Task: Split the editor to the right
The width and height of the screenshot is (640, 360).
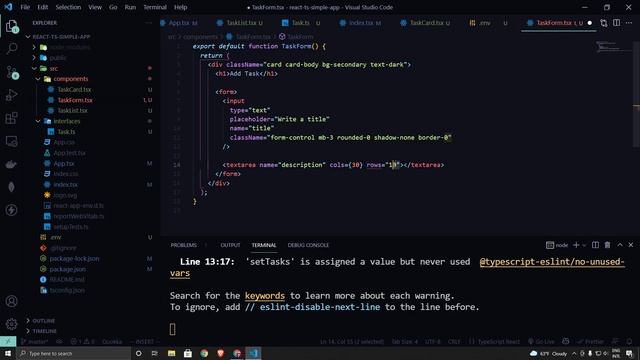Action: pyautogui.click(x=616, y=23)
